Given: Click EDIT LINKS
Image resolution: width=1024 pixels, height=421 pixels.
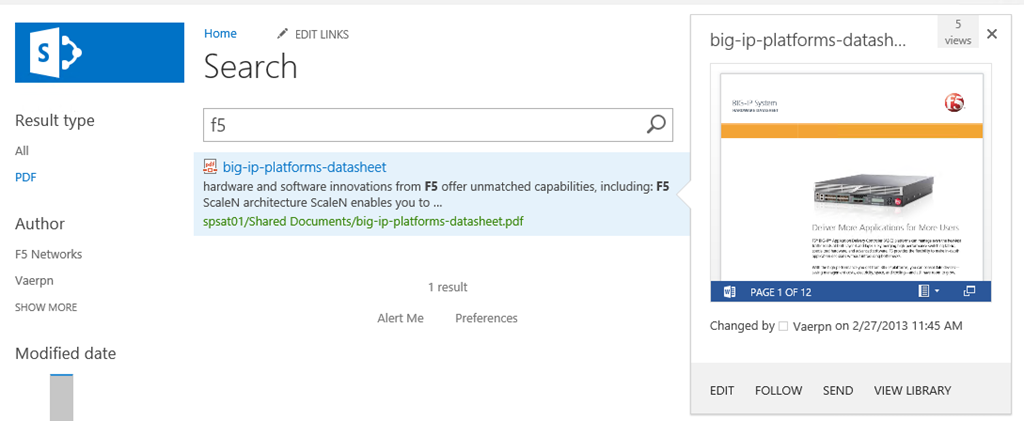Looking at the screenshot, I should tap(322, 35).
